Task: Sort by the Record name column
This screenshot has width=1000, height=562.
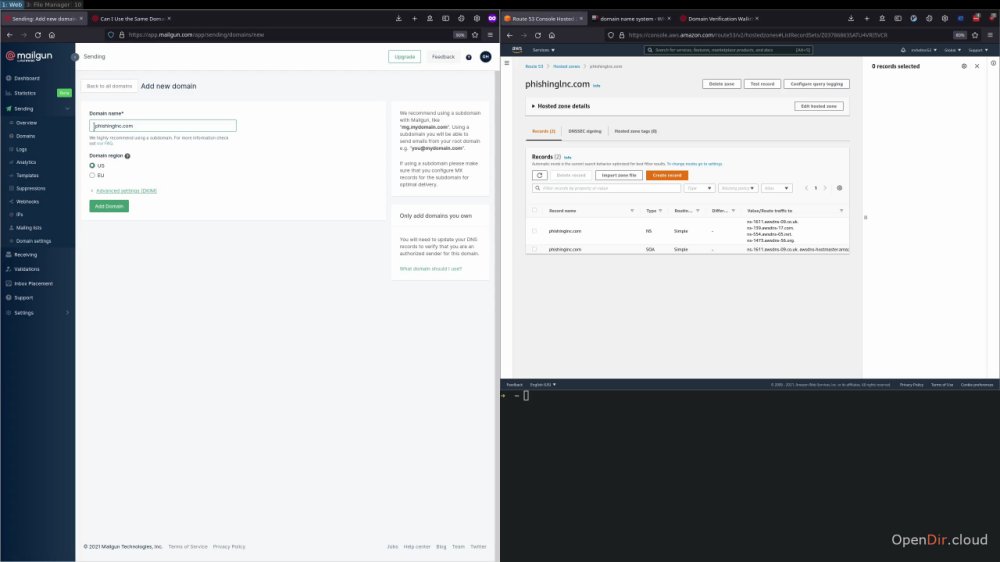Action: tap(562, 211)
